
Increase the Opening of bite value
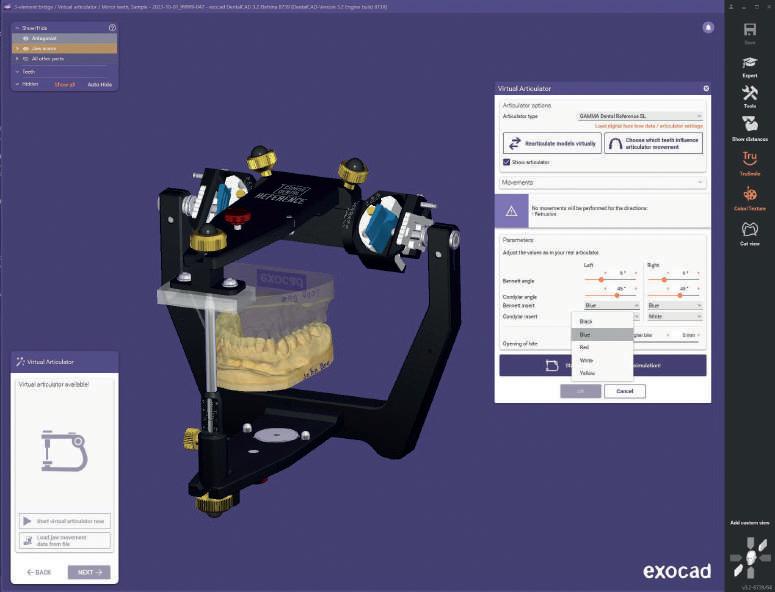[x=699, y=335]
